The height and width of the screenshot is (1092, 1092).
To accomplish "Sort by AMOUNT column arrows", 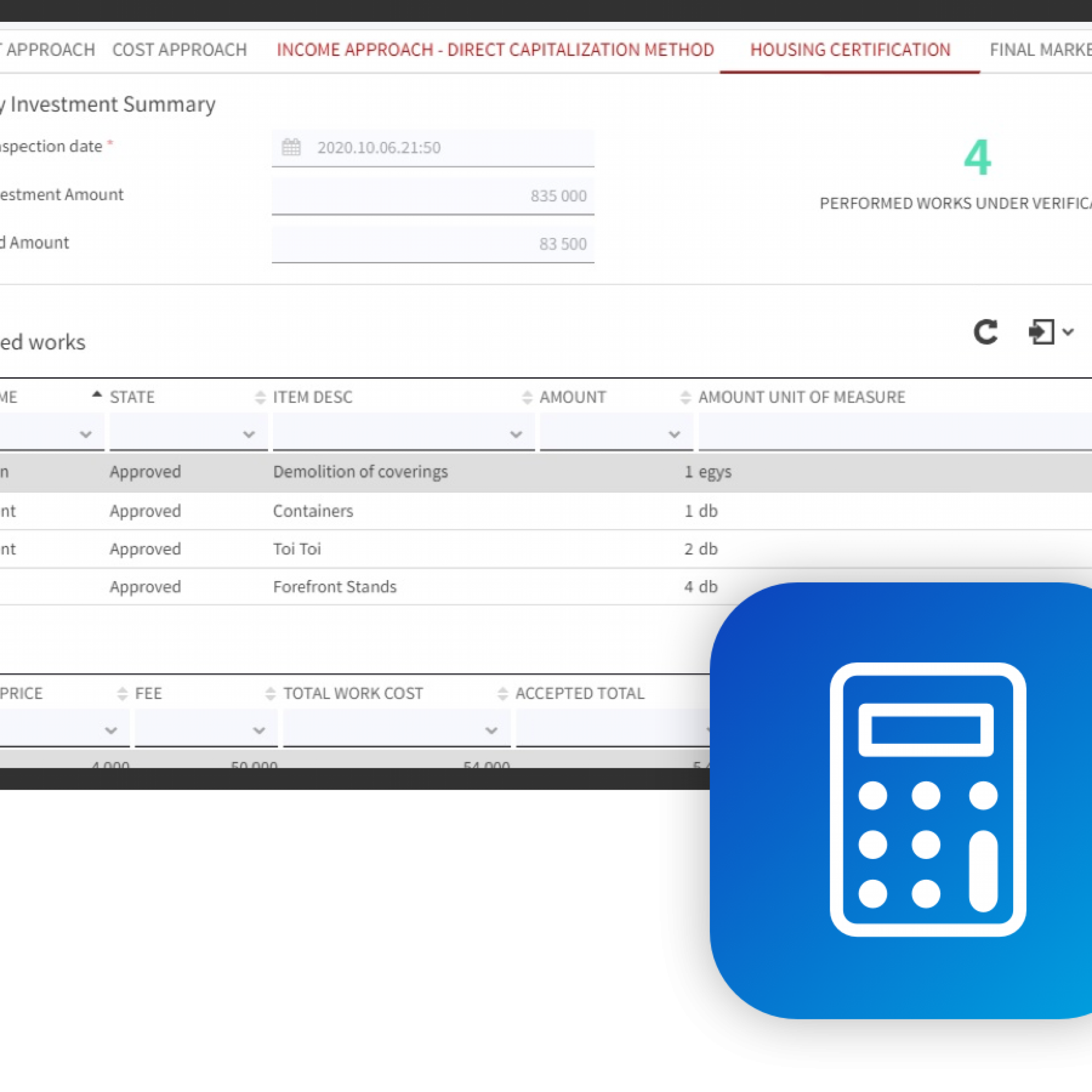I will click(x=685, y=397).
